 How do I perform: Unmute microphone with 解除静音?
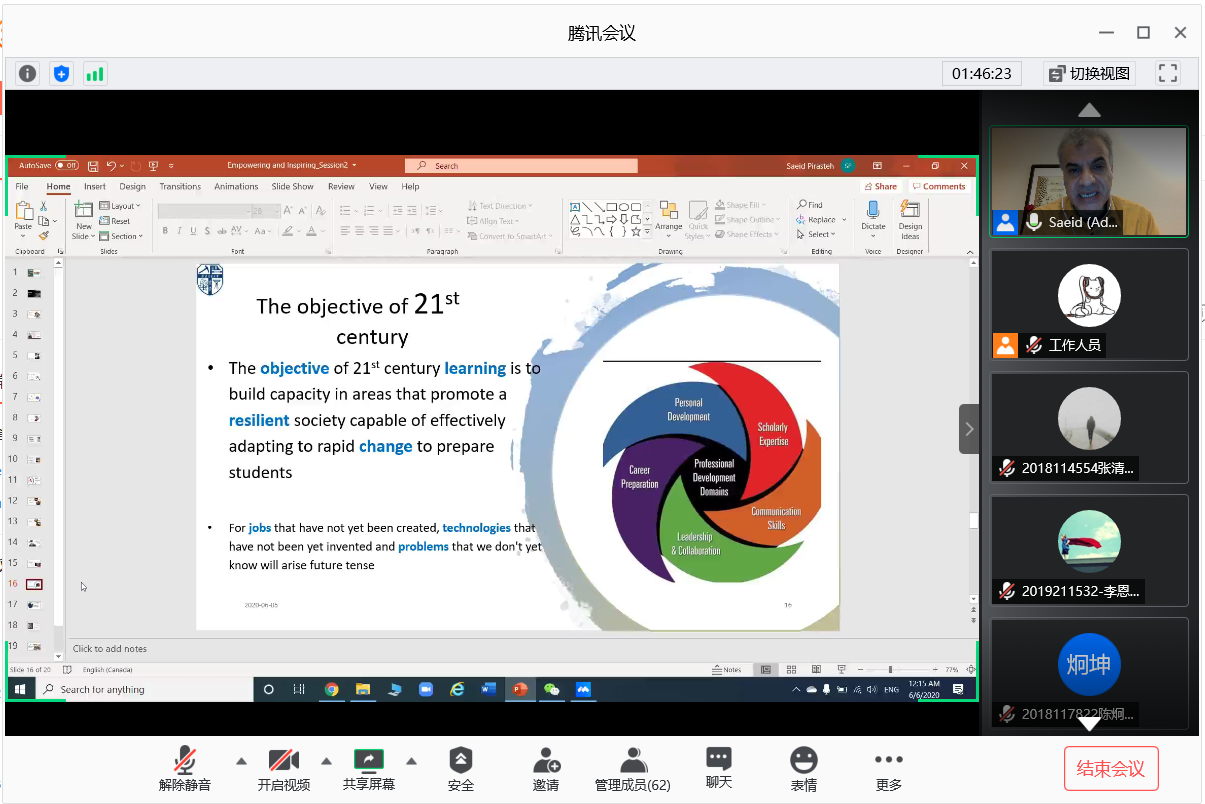pyautogui.click(x=185, y=768)
